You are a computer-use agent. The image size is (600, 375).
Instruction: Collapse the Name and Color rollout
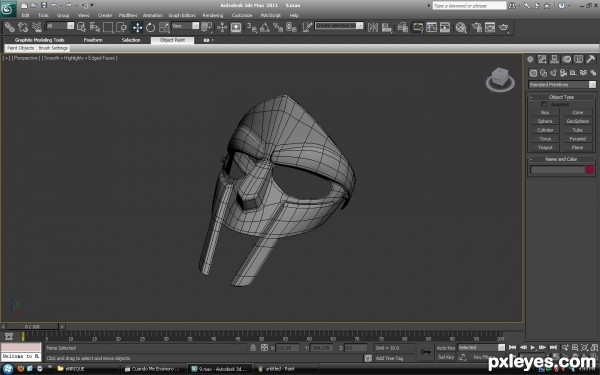click(561, 159)
